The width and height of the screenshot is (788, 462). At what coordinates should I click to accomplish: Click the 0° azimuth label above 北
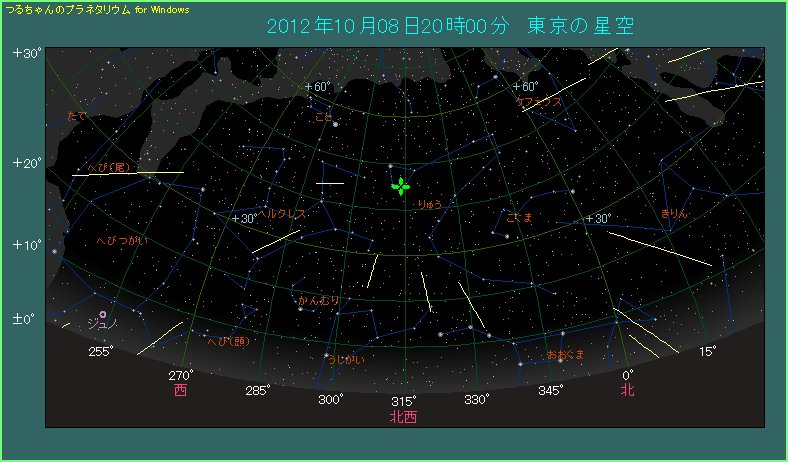click(x=628, y=375)
